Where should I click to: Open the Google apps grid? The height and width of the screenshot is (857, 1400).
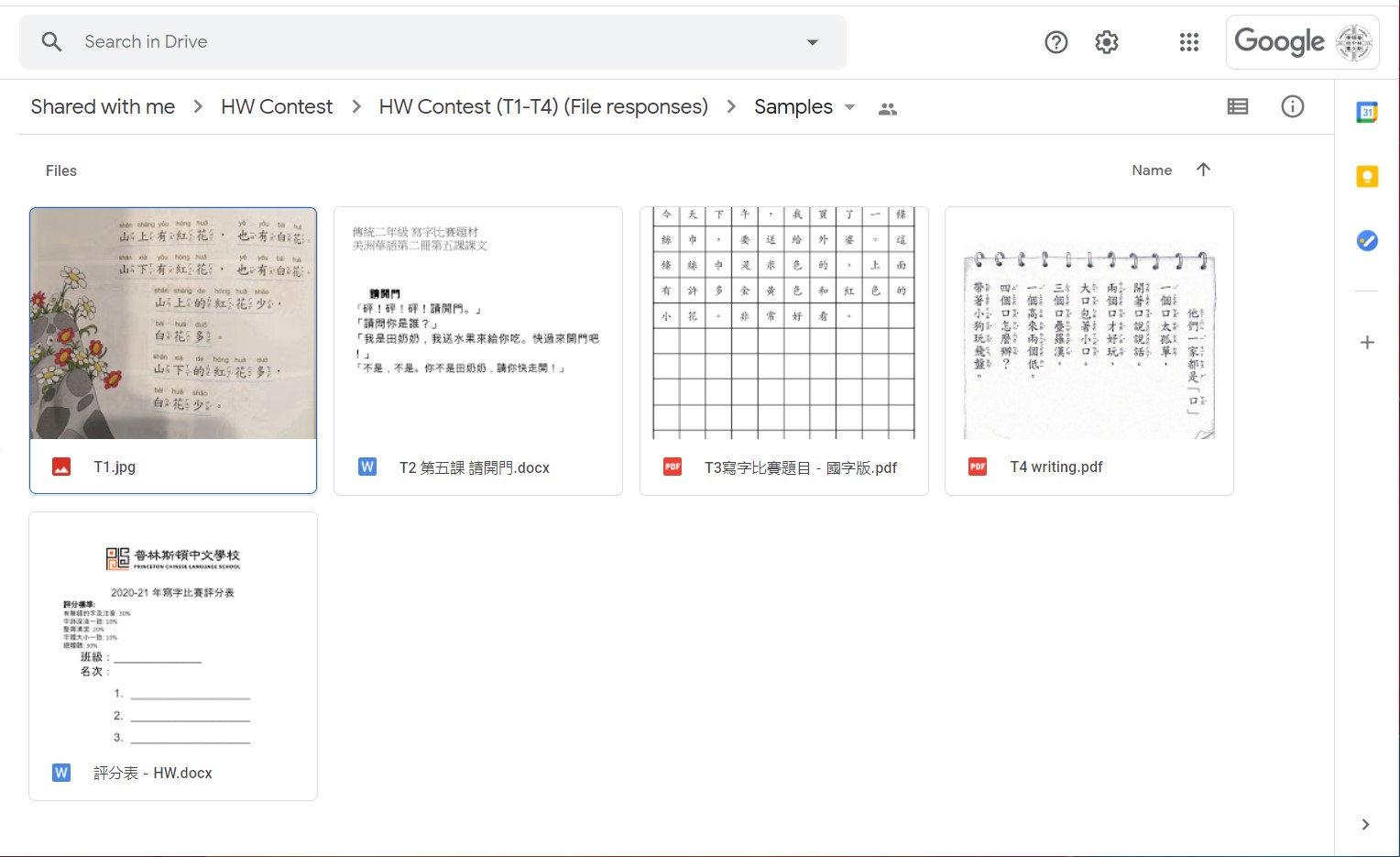pos(1188,42)
